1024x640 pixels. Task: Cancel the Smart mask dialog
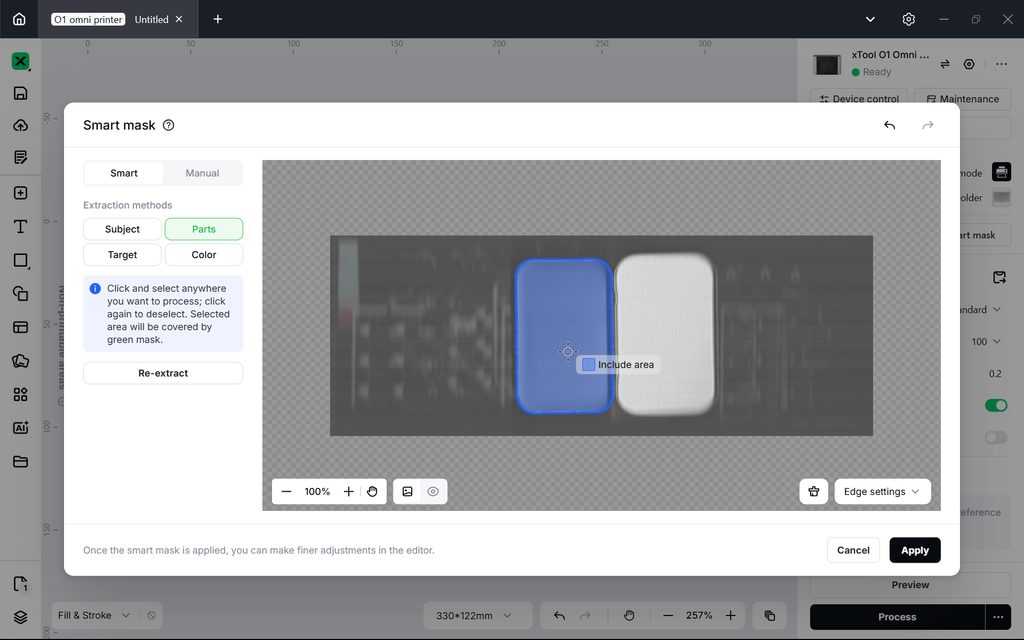(853, 551)
